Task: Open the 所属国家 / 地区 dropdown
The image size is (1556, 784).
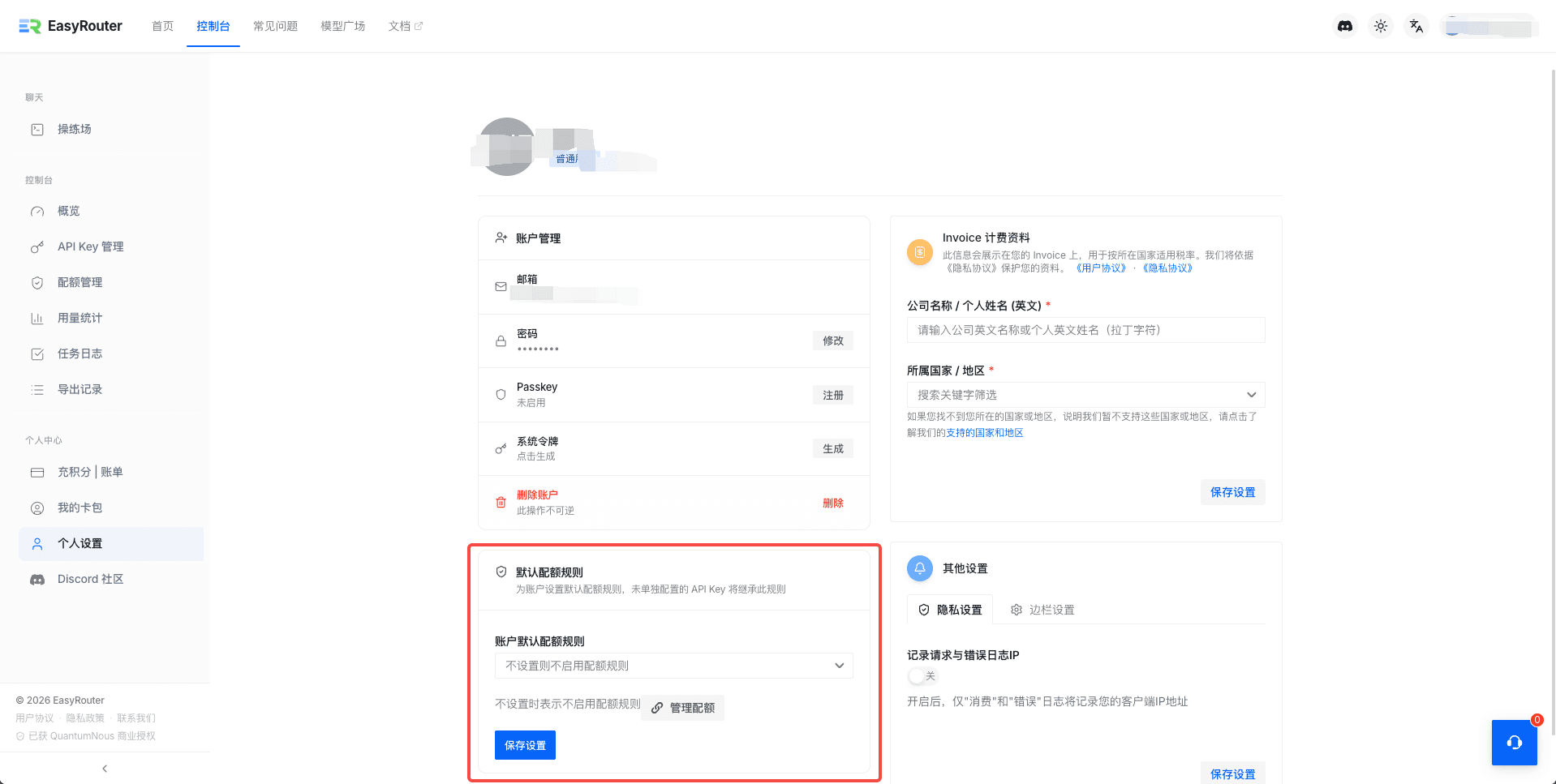Action: click(1085, 395)
